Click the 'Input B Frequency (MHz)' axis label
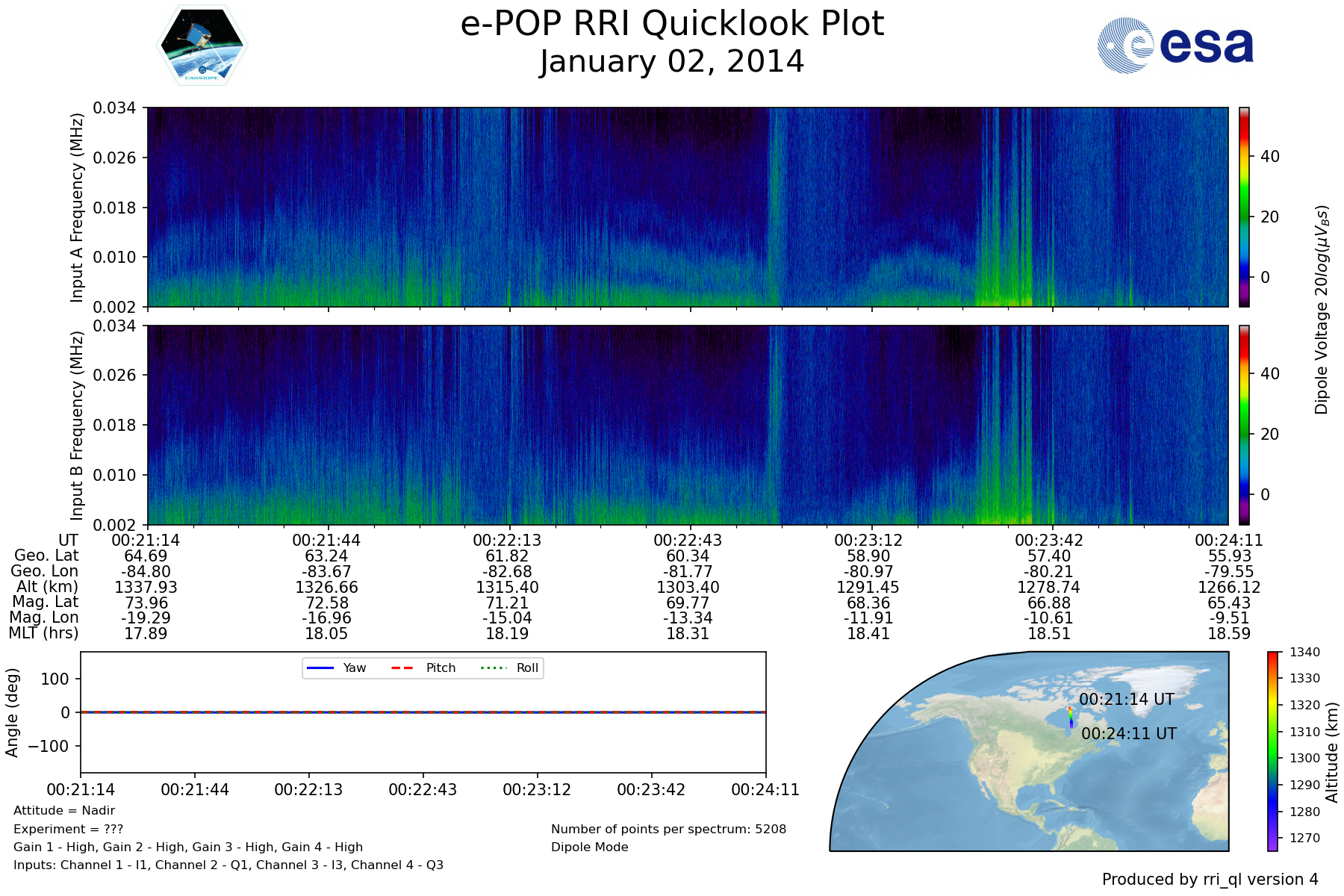 [x=76, y=426]
